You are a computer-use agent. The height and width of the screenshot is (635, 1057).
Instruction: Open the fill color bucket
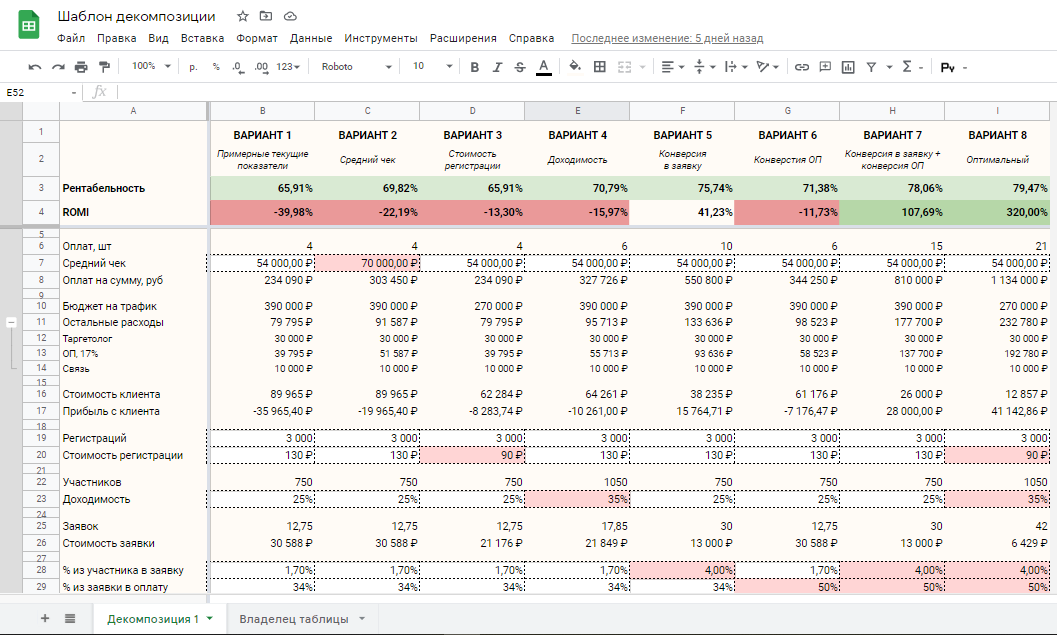574,66
